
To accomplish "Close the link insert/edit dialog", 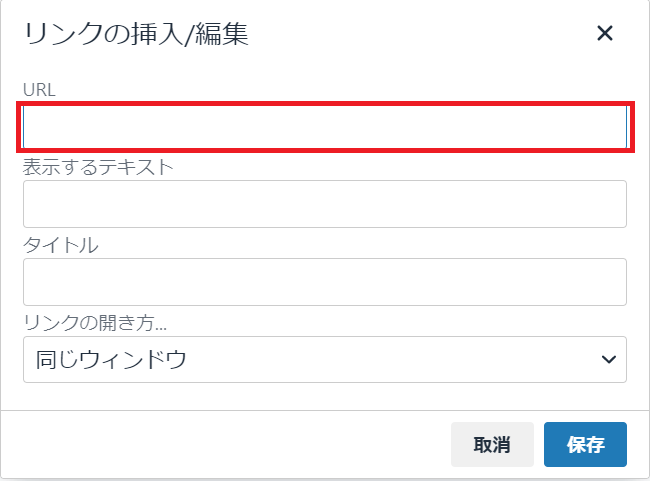I will [604, 33].
